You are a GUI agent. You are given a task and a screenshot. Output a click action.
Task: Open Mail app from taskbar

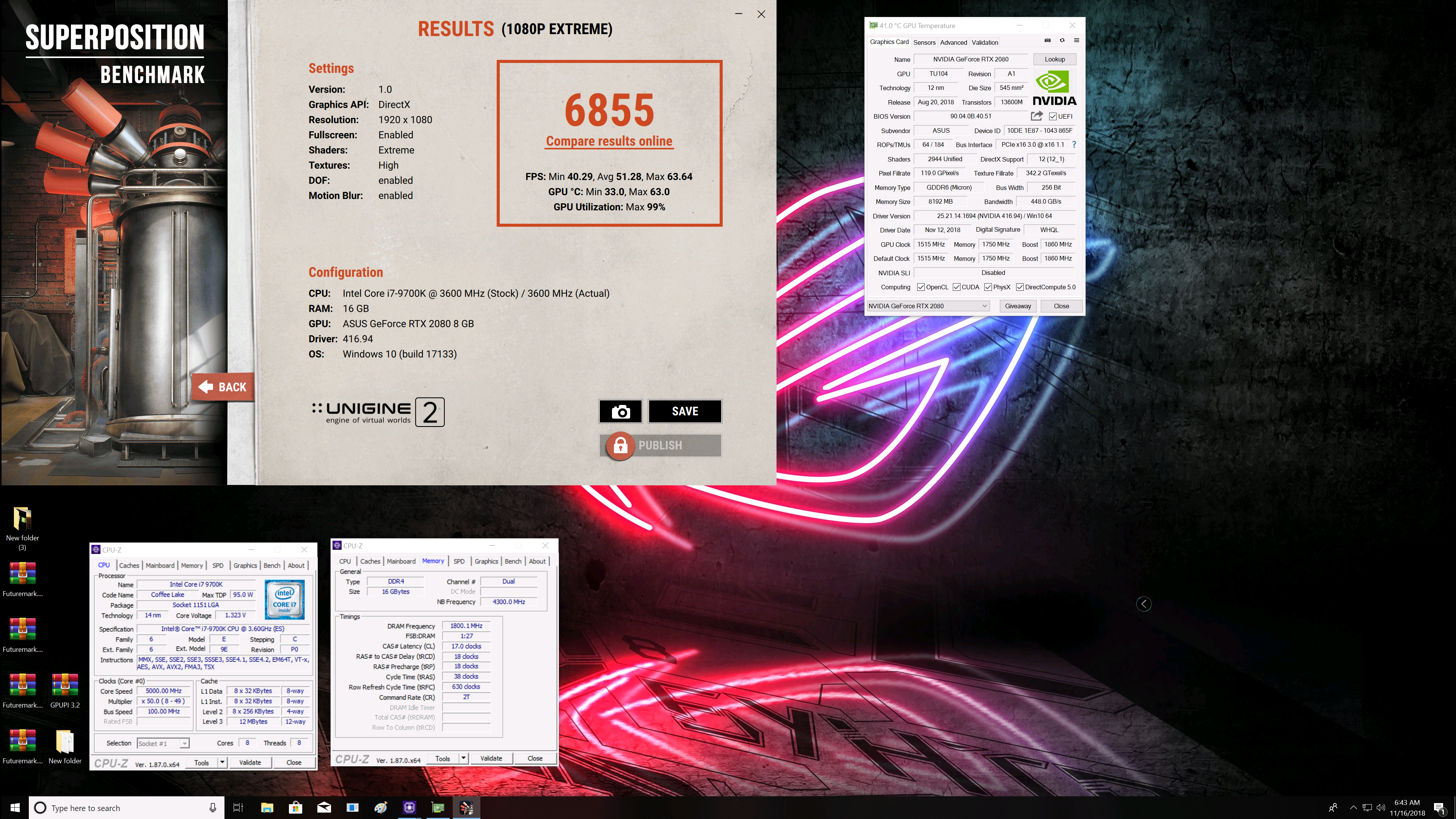[324, 808]
